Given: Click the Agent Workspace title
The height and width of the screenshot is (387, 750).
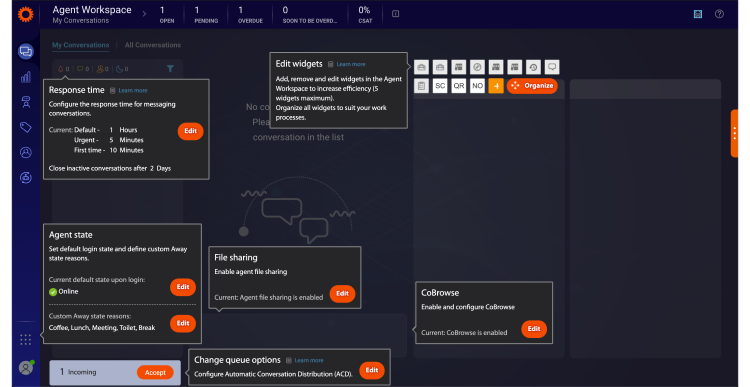Looking at the screenshot, I should coord(92,10).
